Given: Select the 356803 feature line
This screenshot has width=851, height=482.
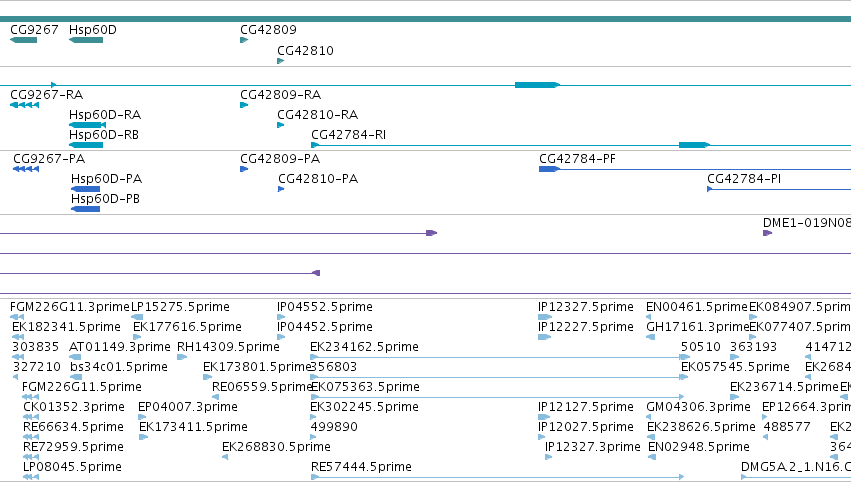Looking at the screenshot, I should click(499, 377).
